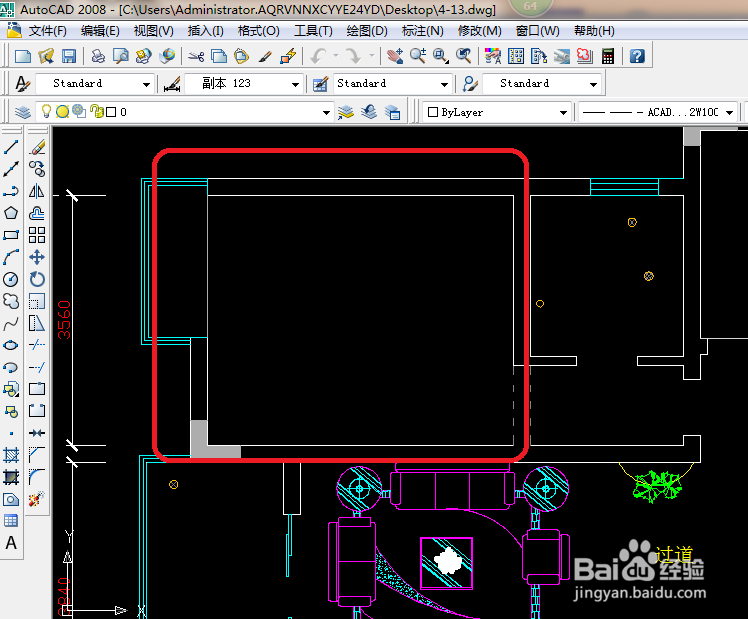Select the Array modify tool

point(37,235)
